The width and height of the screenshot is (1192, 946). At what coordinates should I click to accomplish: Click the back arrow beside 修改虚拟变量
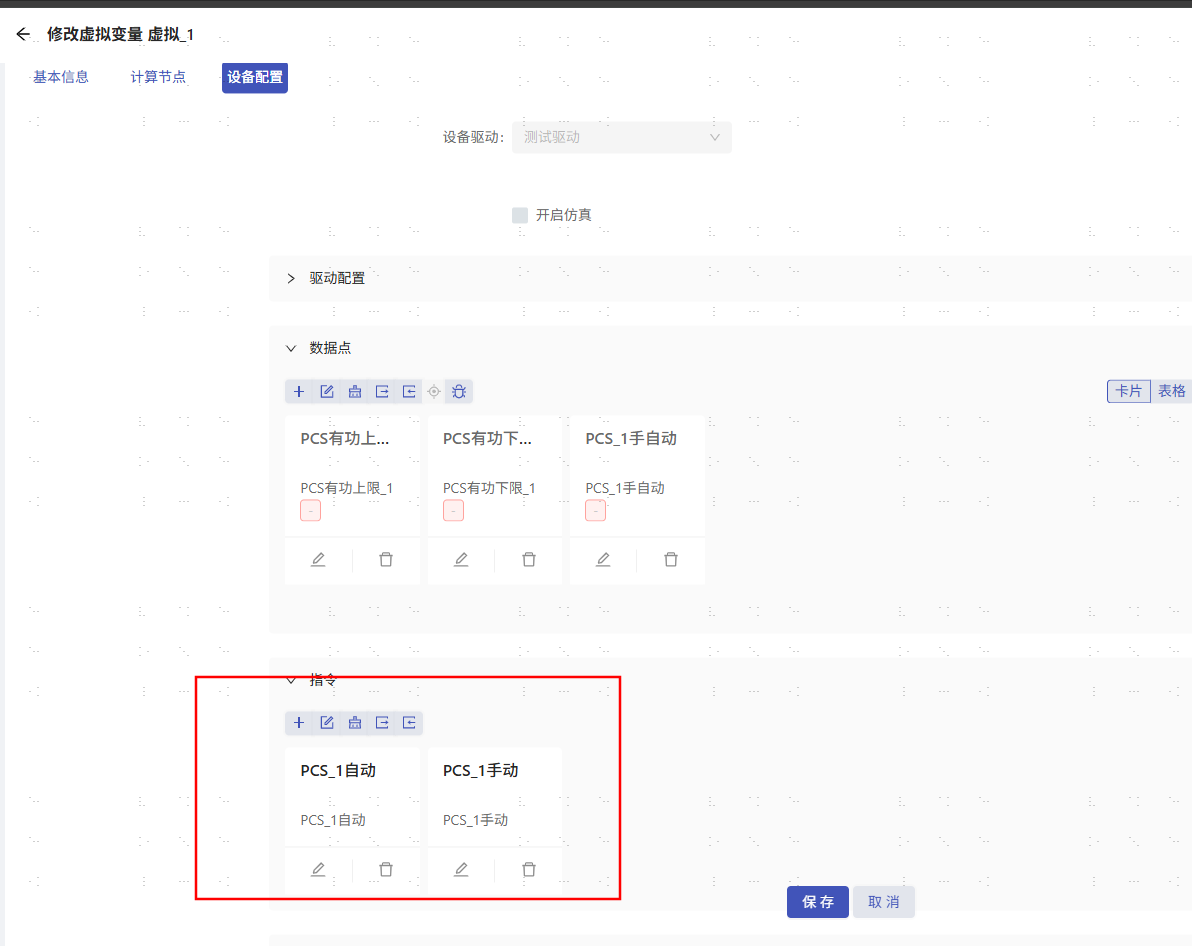click(23, 34)
